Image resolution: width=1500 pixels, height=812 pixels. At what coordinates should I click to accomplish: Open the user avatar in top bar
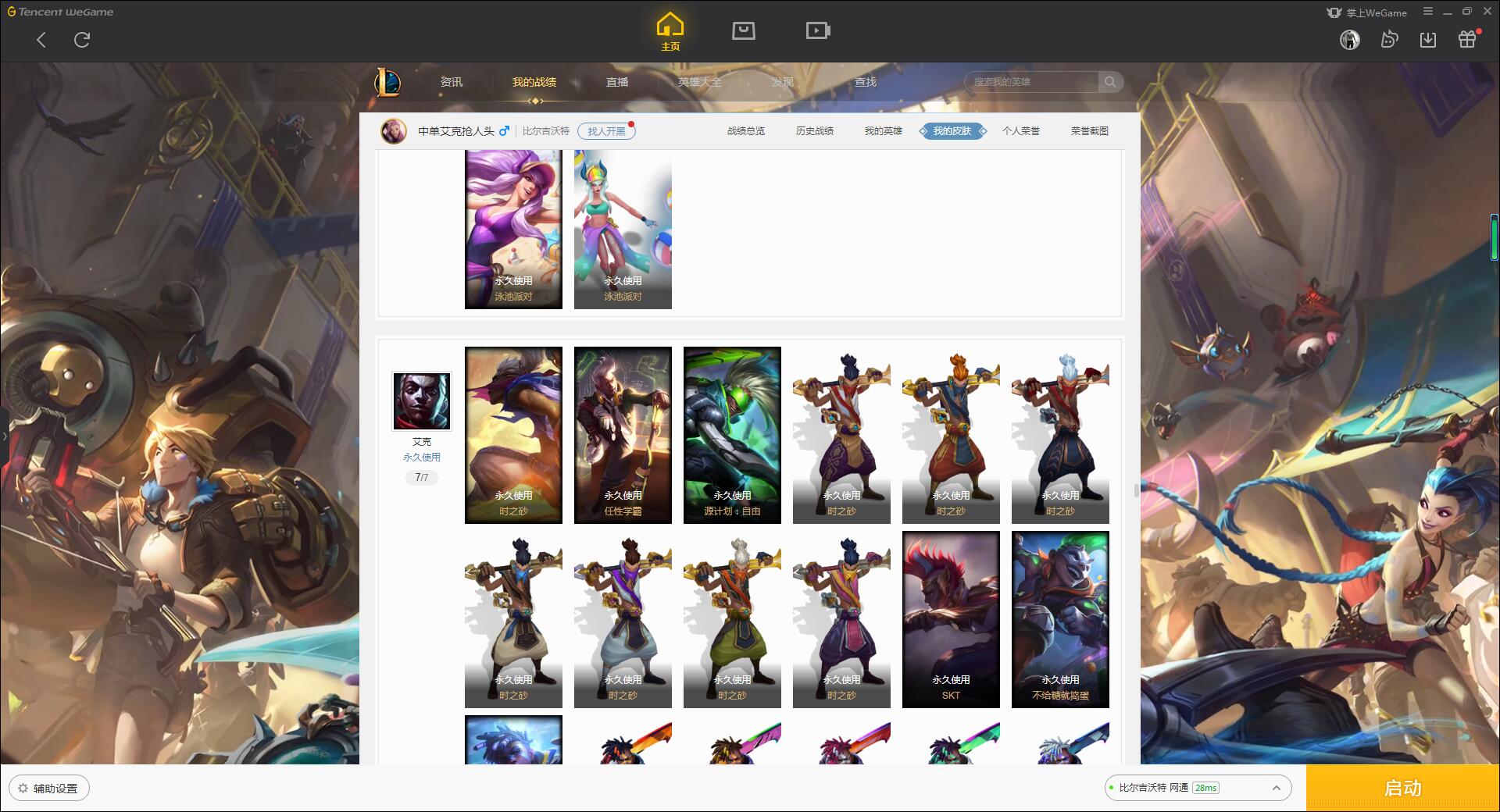point(1349,39)
